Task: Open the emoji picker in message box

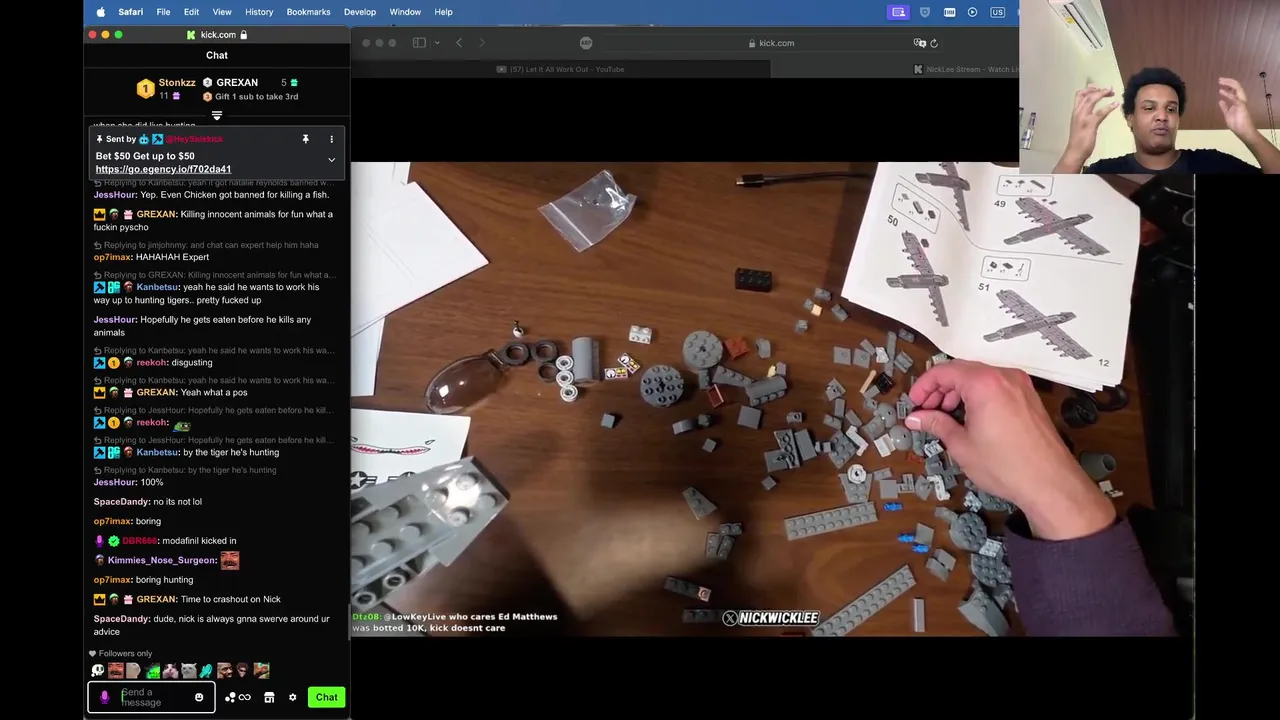Action: coord(199,697)
